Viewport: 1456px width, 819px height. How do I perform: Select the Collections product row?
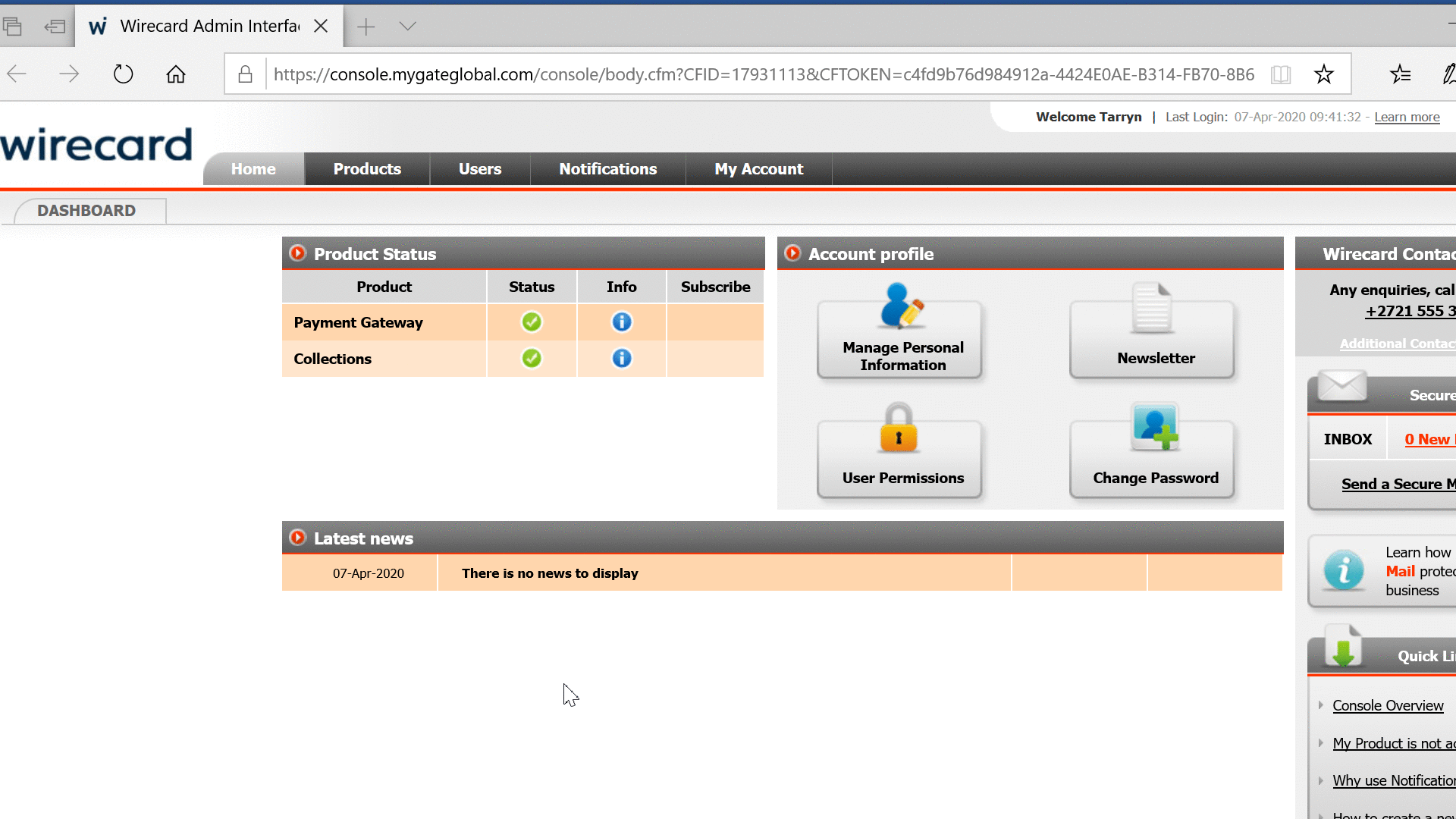tap(522, 358)
